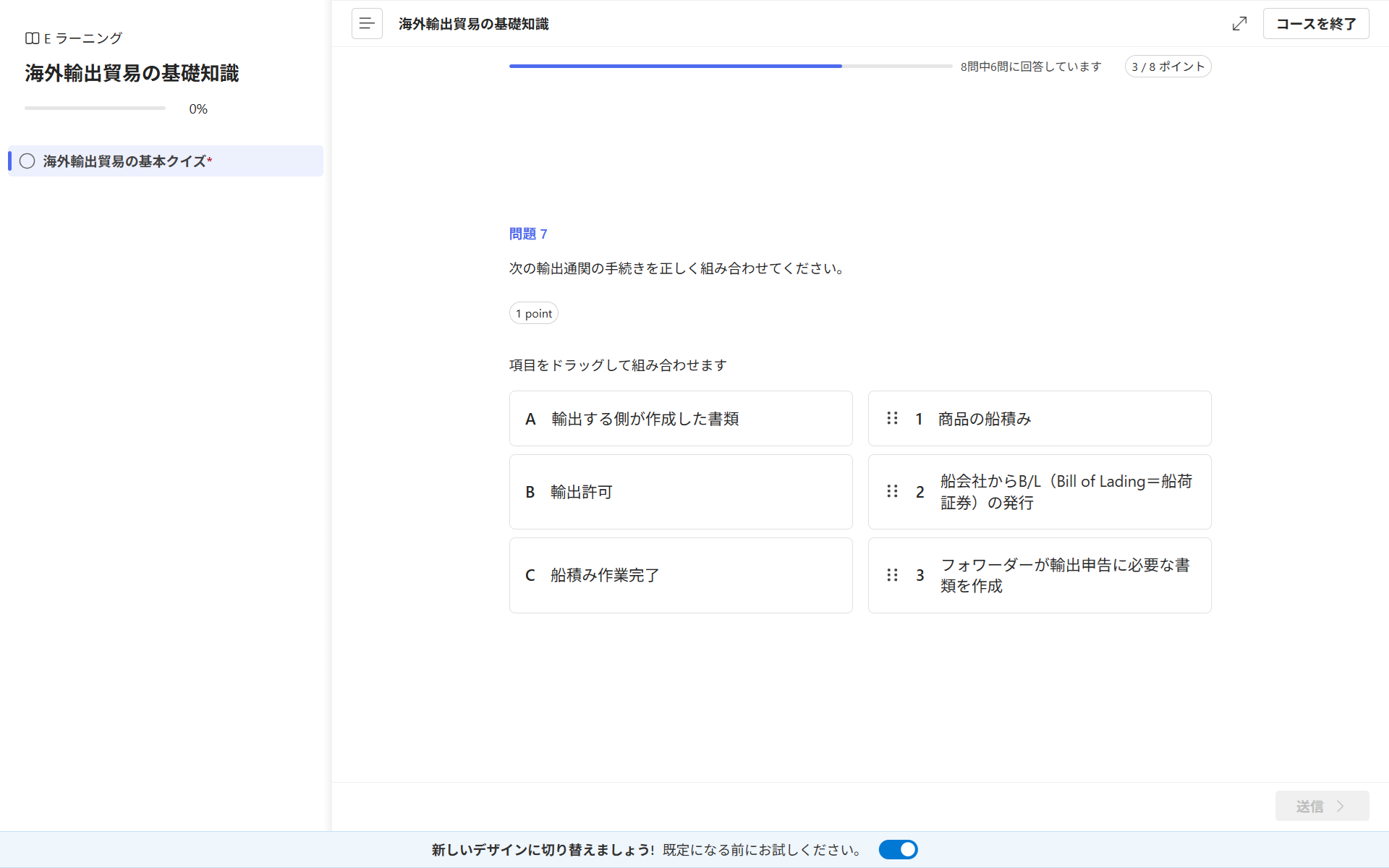The width and height of the screenshot is (1389, 868).
Task: Select the 海外輸出貿易の基本クイズ status circle
Action: [27, 161]
